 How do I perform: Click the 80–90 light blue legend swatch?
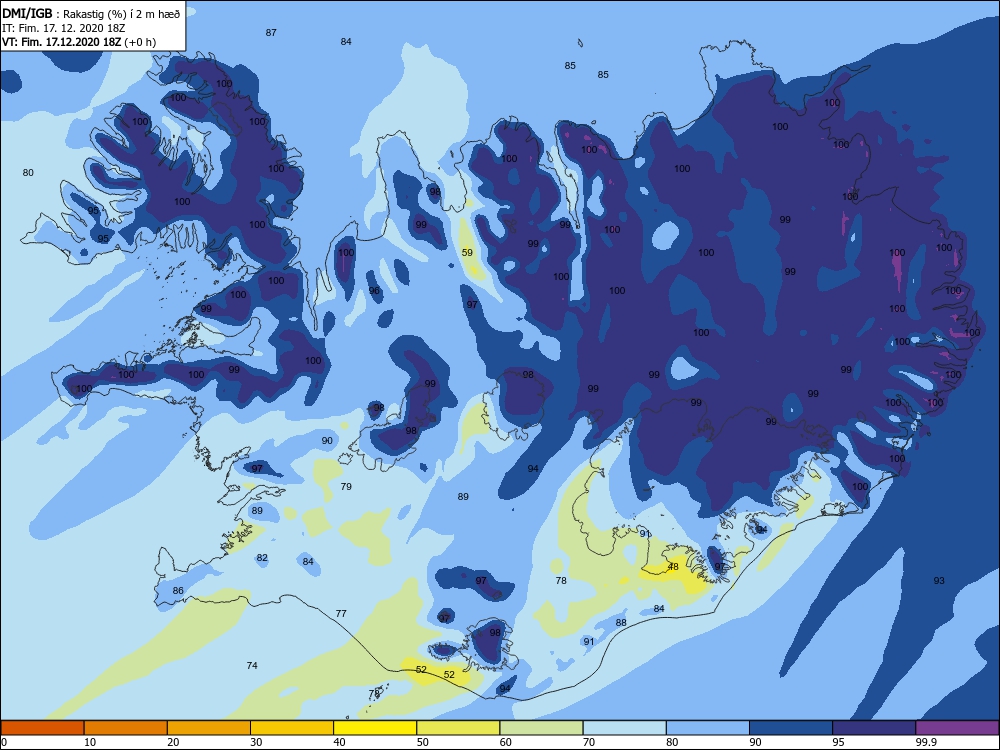point(708,728)
